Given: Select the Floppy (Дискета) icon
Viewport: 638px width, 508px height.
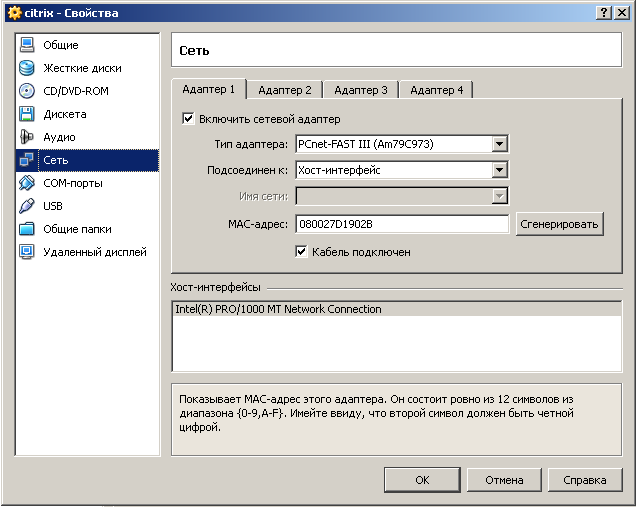Looking at the screenshot, I should [27, 114].
